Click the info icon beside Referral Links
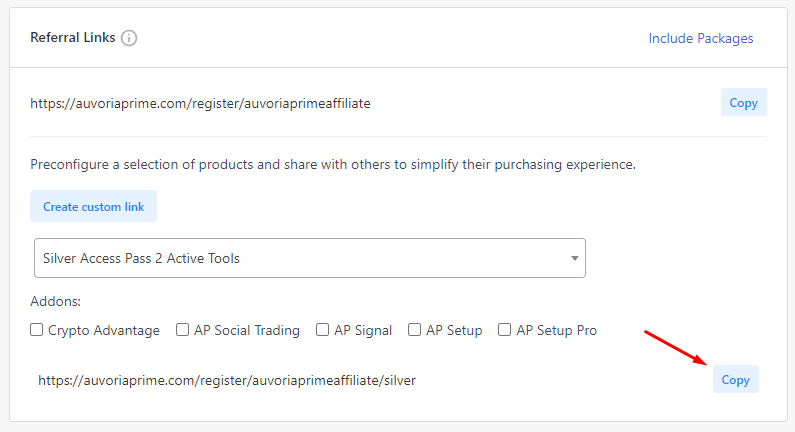Screen dimensions: 795x432 [x=129, y=38]
